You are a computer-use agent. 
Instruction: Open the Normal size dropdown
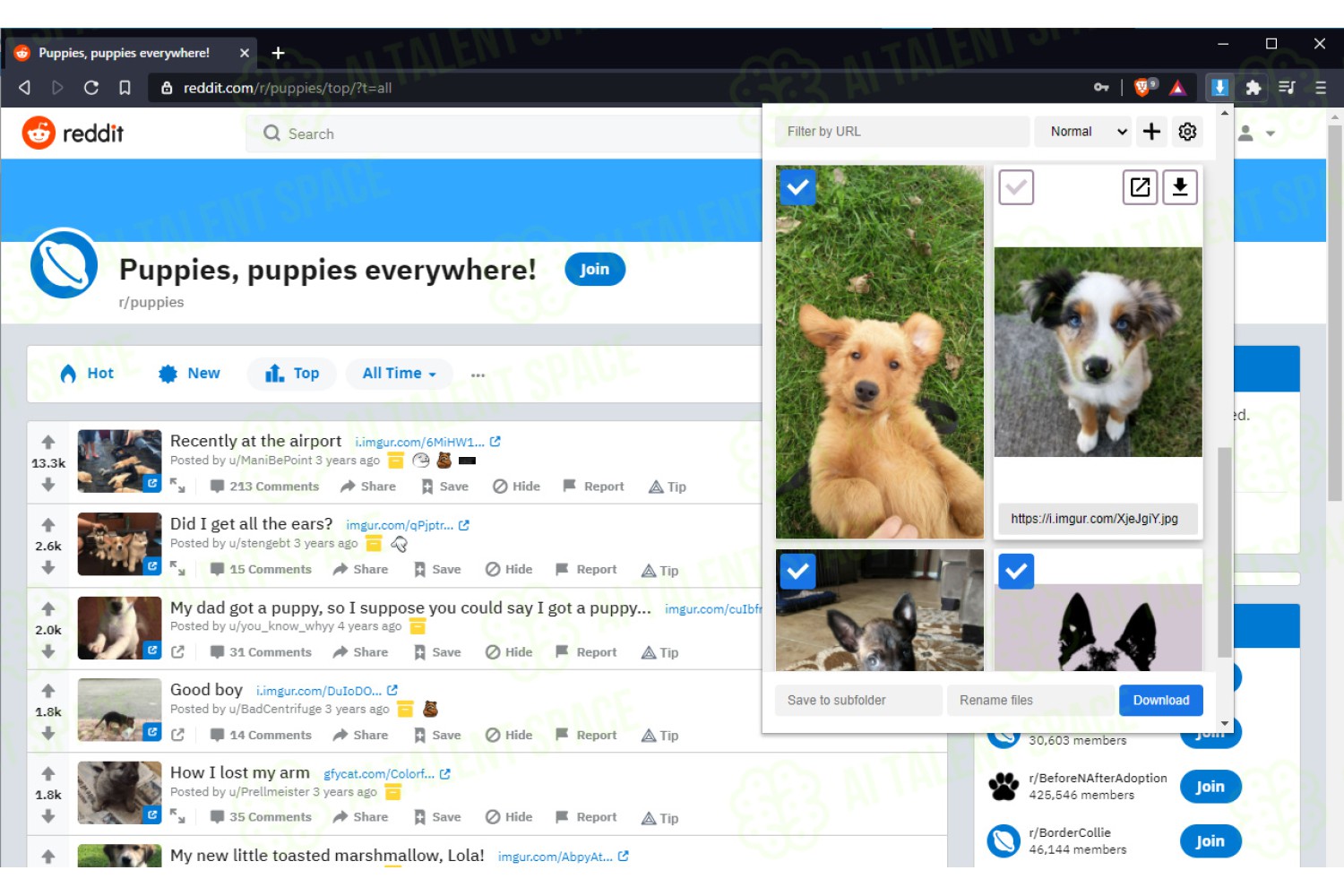click(x=1083, y=132)
